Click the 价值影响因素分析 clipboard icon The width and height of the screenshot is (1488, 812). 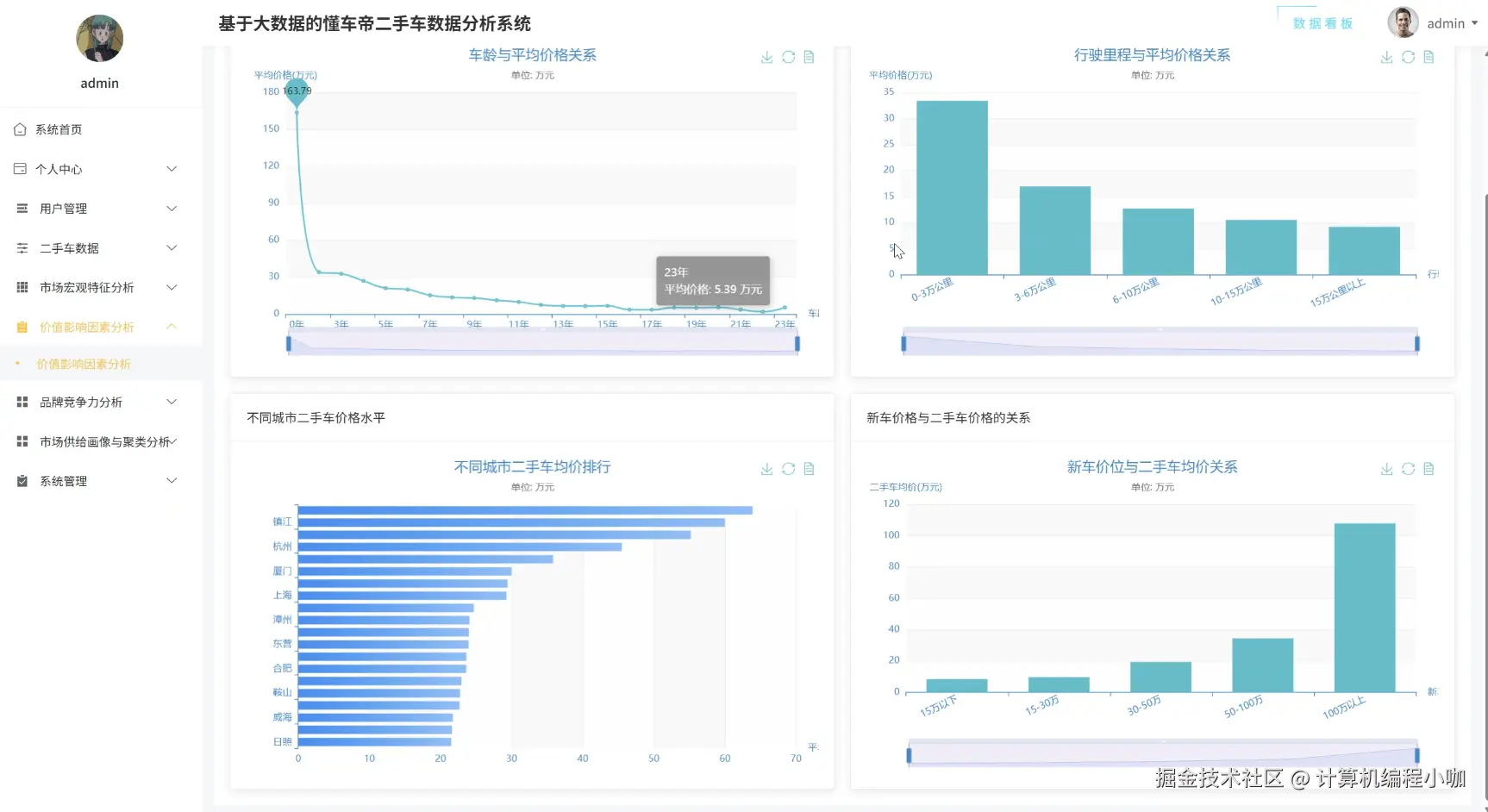pos(22,327)
